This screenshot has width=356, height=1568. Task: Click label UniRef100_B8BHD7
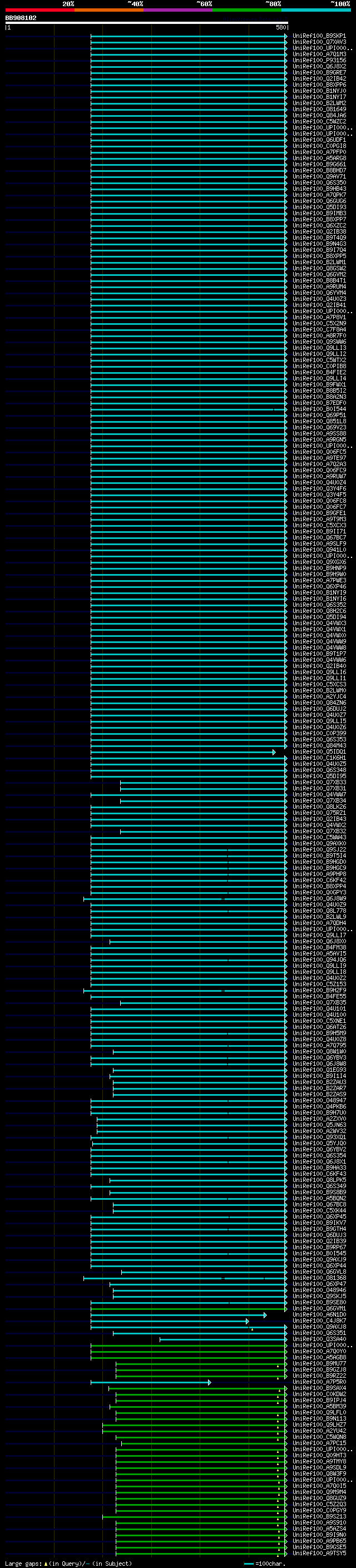click(x=319, y=170)
